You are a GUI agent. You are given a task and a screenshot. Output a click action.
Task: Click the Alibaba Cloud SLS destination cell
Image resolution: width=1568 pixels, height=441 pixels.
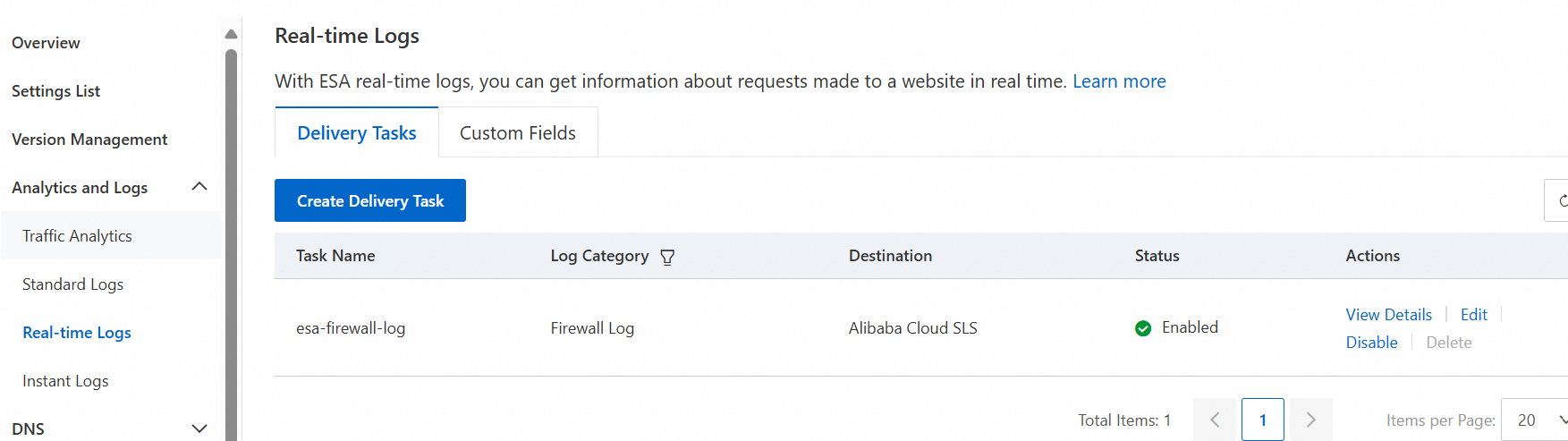(x=912, y=328)
